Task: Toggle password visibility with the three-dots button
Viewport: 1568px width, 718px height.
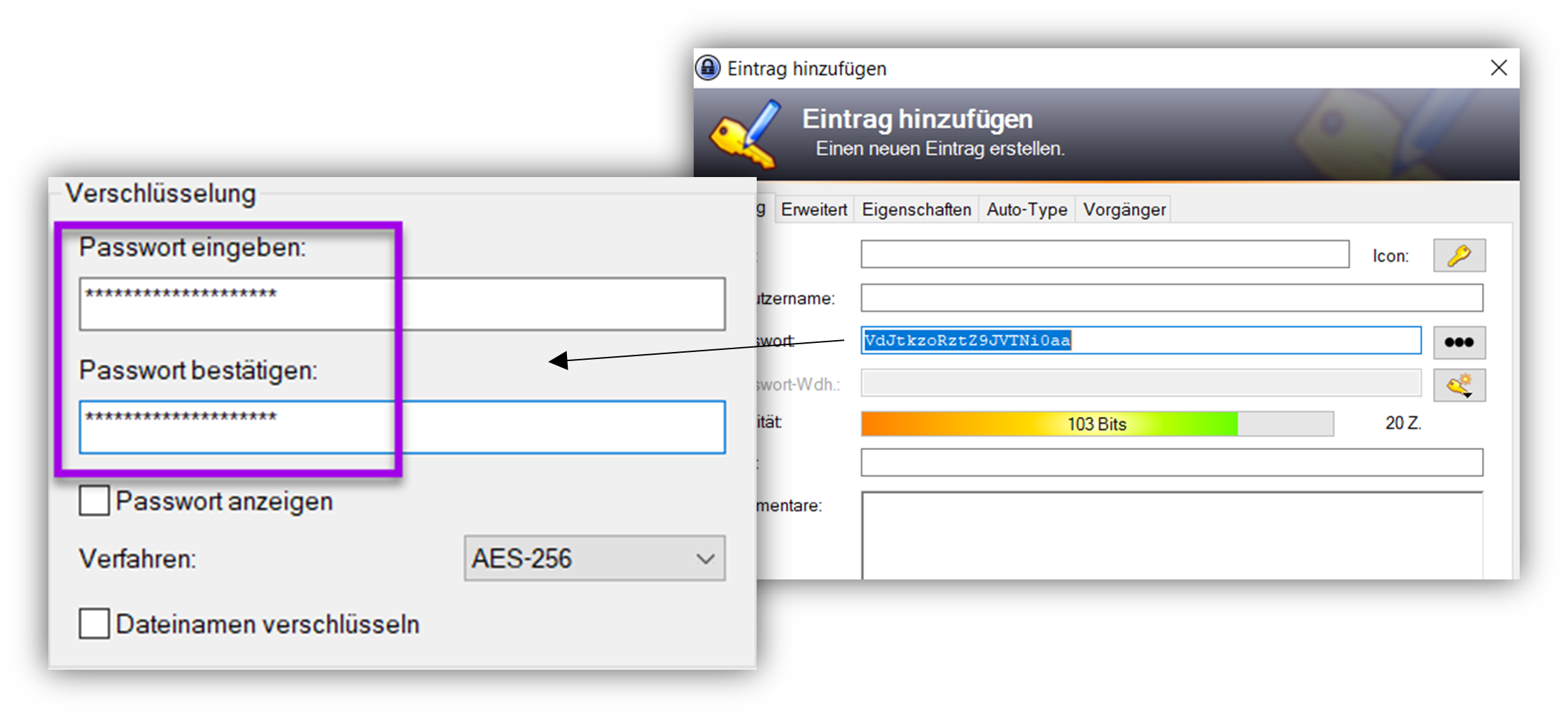Action: 1459,342
